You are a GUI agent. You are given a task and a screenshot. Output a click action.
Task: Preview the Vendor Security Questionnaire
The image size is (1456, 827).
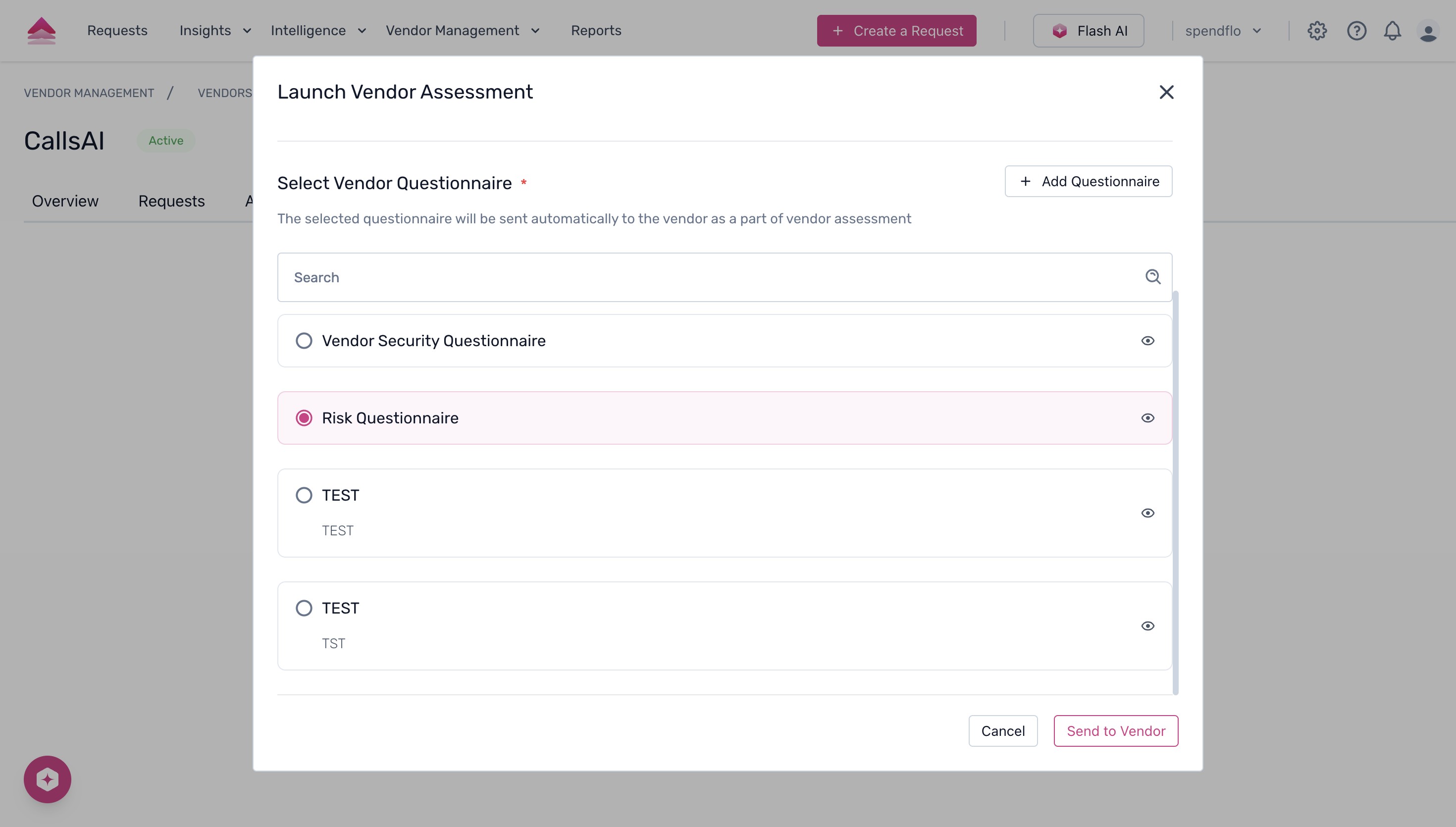(1147, 340)
